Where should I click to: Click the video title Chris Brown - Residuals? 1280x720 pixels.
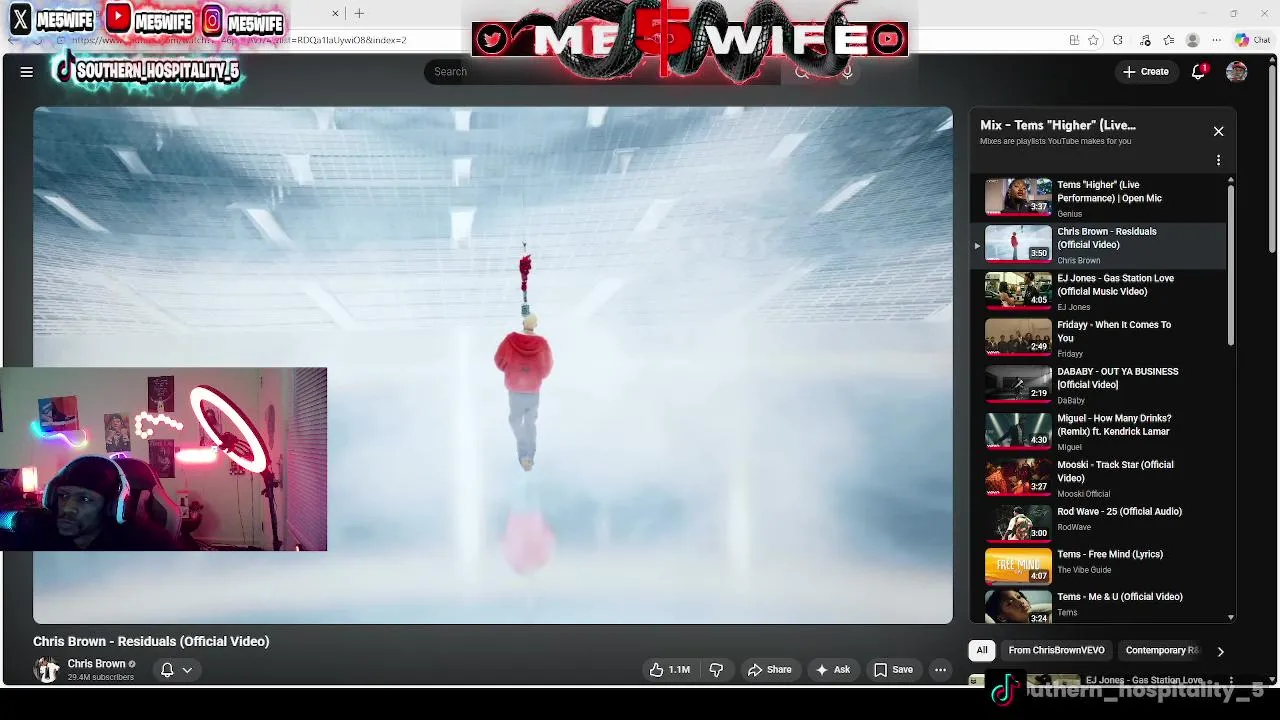pos(151,641)
